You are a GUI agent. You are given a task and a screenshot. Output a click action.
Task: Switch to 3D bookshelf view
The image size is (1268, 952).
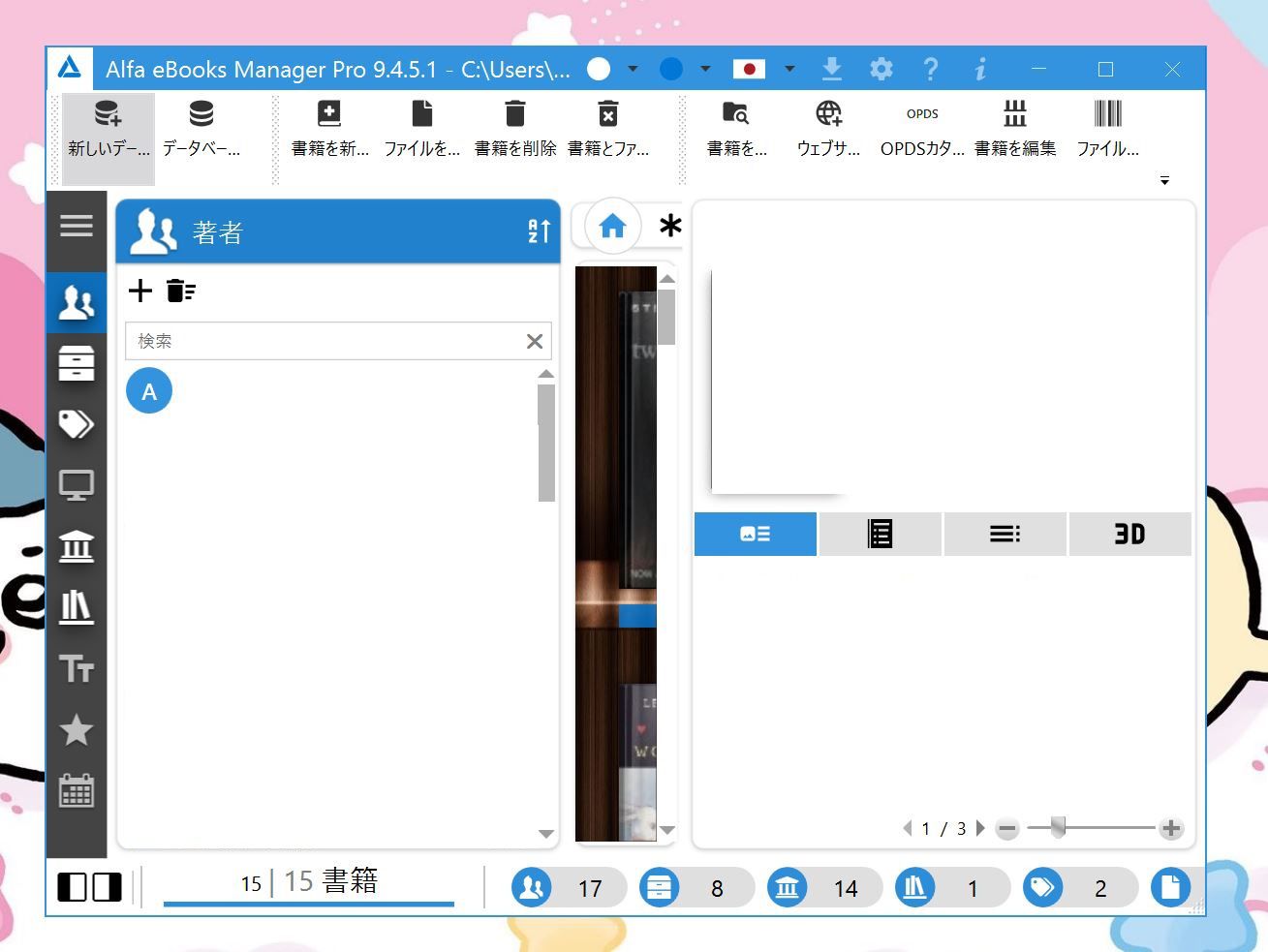(x=1129, y=534)
